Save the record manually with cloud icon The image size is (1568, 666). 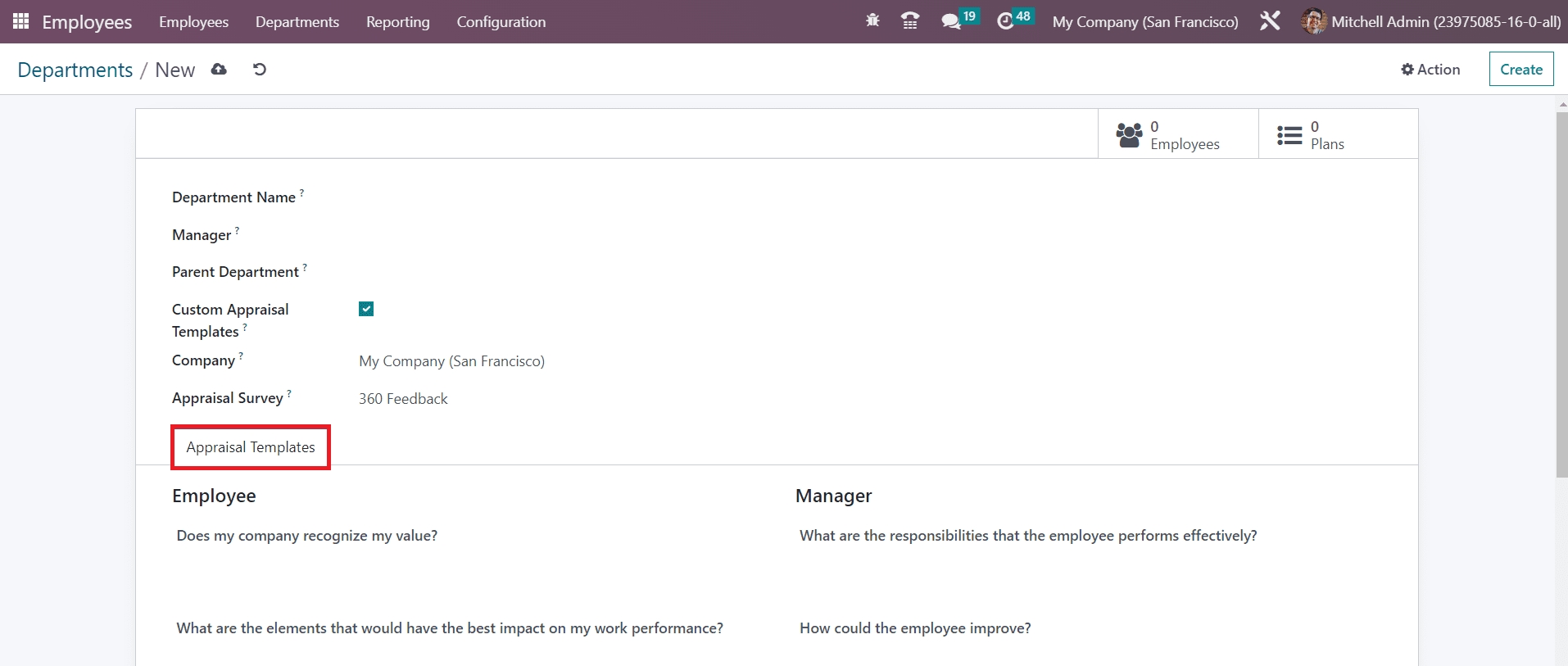click(219, 70)
